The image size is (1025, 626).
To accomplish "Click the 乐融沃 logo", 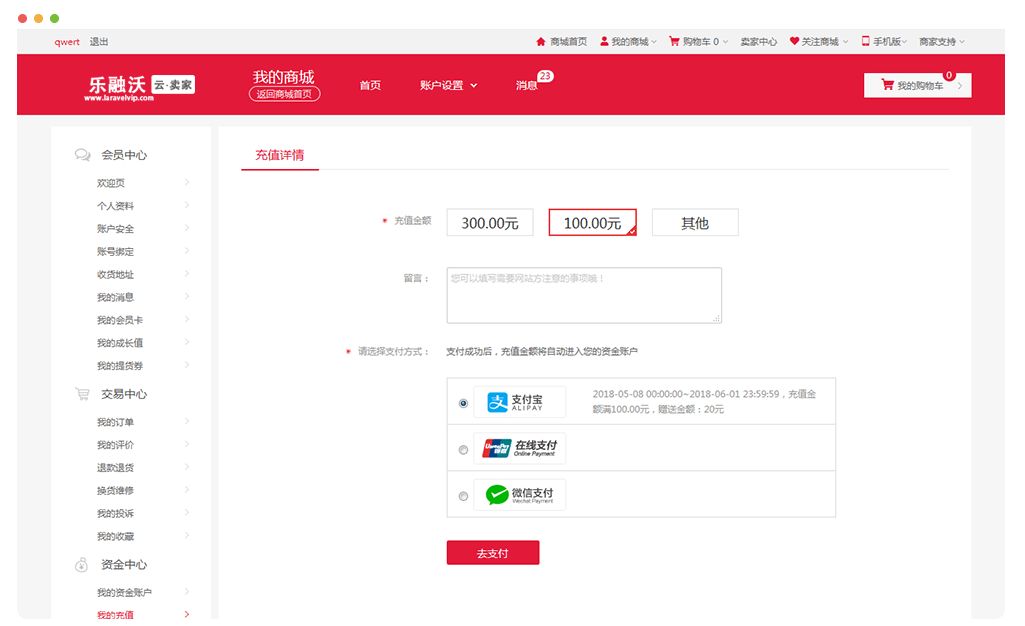I will [x=140, y=87].
